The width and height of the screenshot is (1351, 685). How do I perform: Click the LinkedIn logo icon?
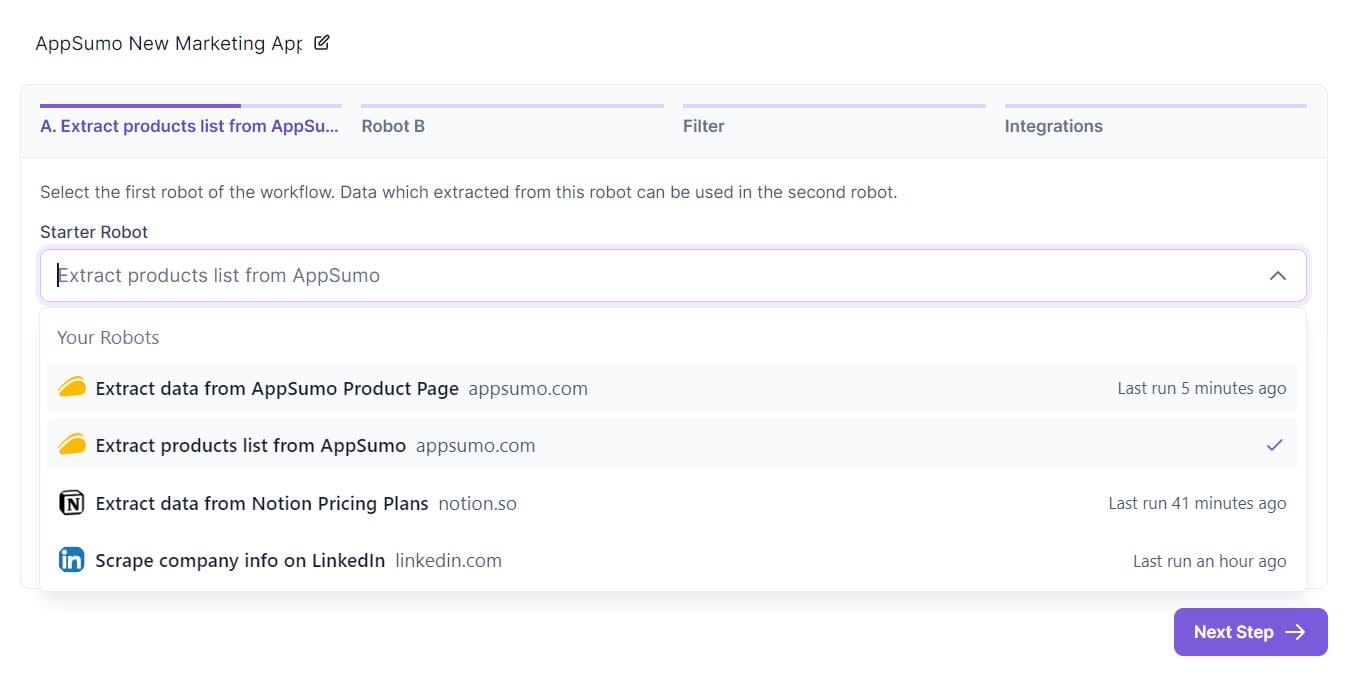click(x=72, y=560)
